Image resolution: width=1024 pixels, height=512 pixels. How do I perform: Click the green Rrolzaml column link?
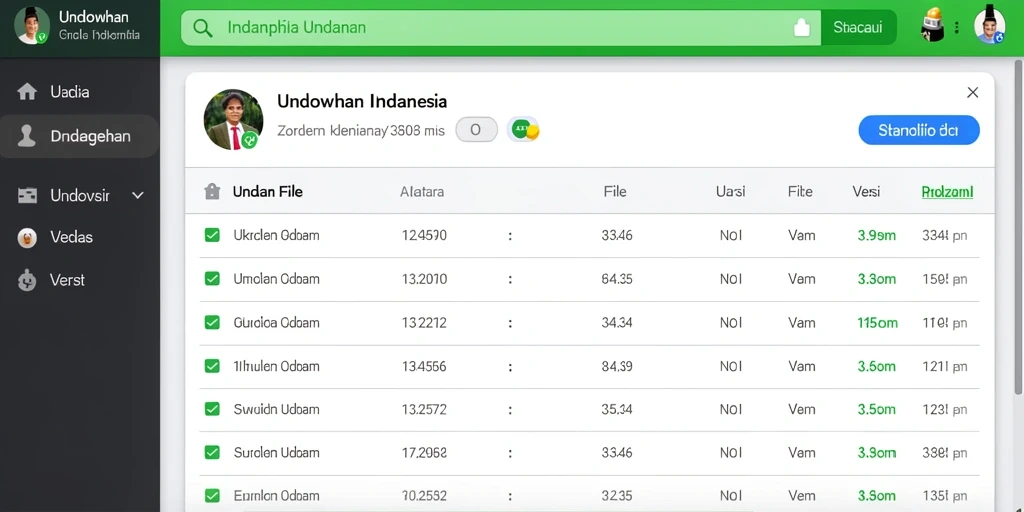tap(947, 192)
